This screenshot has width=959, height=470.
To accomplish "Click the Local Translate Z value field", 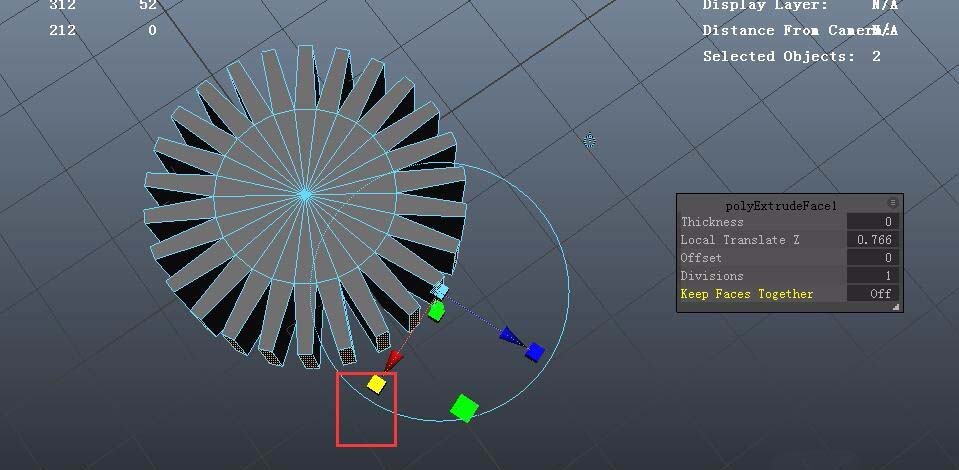I will [x=873, y=240].
